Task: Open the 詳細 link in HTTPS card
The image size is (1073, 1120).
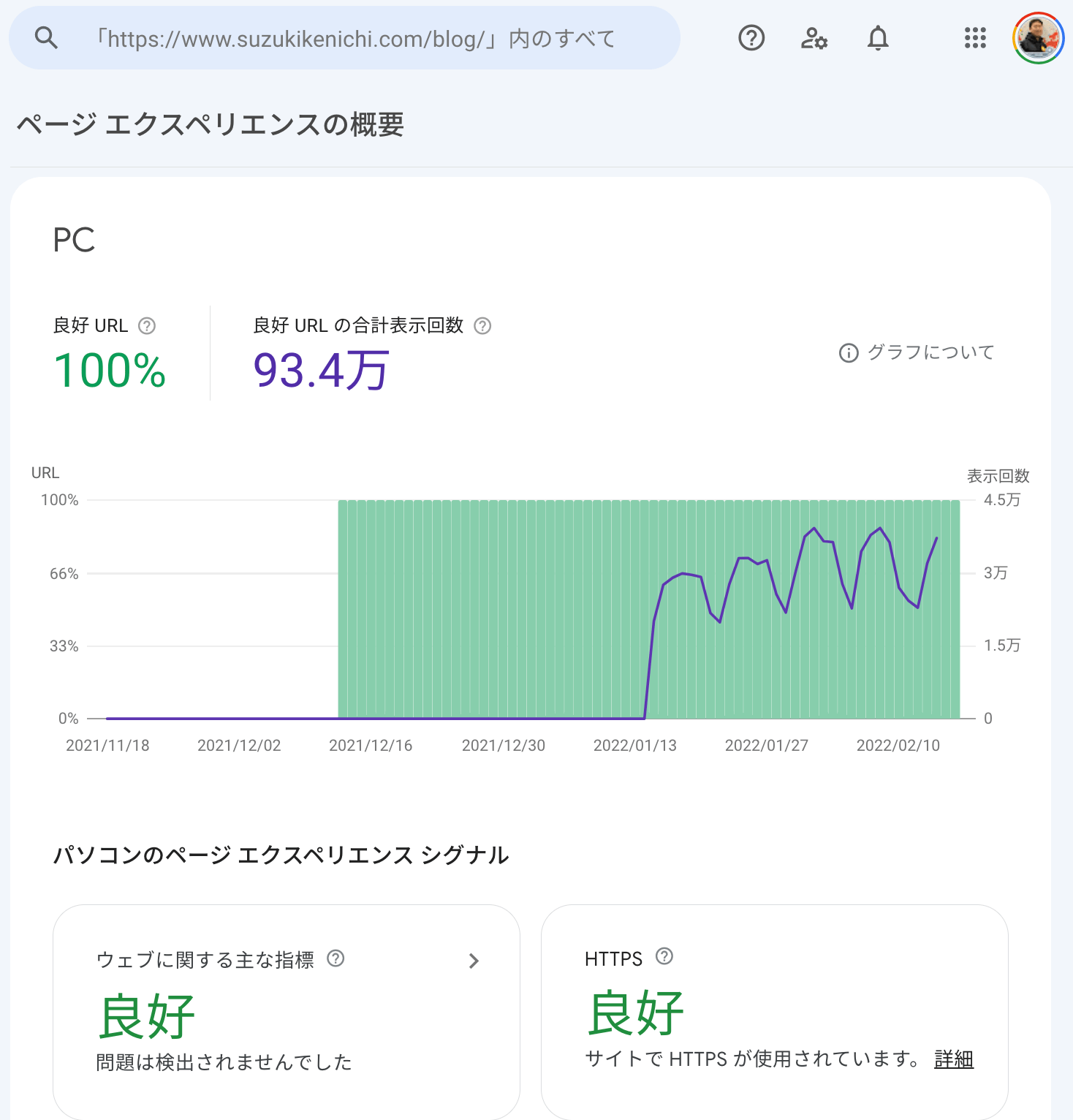Action: pyautogui.click(x=954, y=1059)
